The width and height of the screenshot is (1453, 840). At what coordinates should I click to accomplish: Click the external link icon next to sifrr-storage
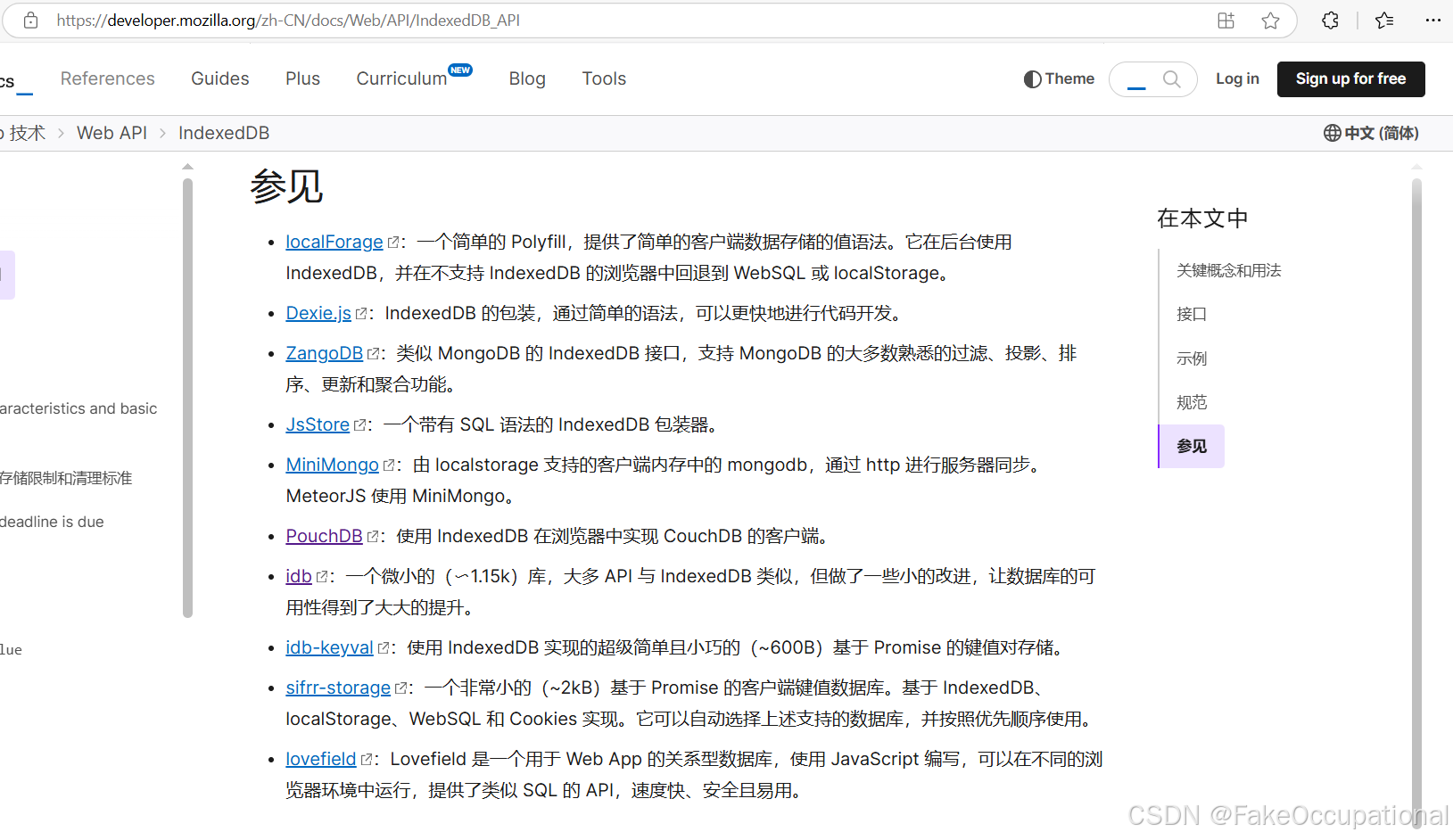[401, 688]
